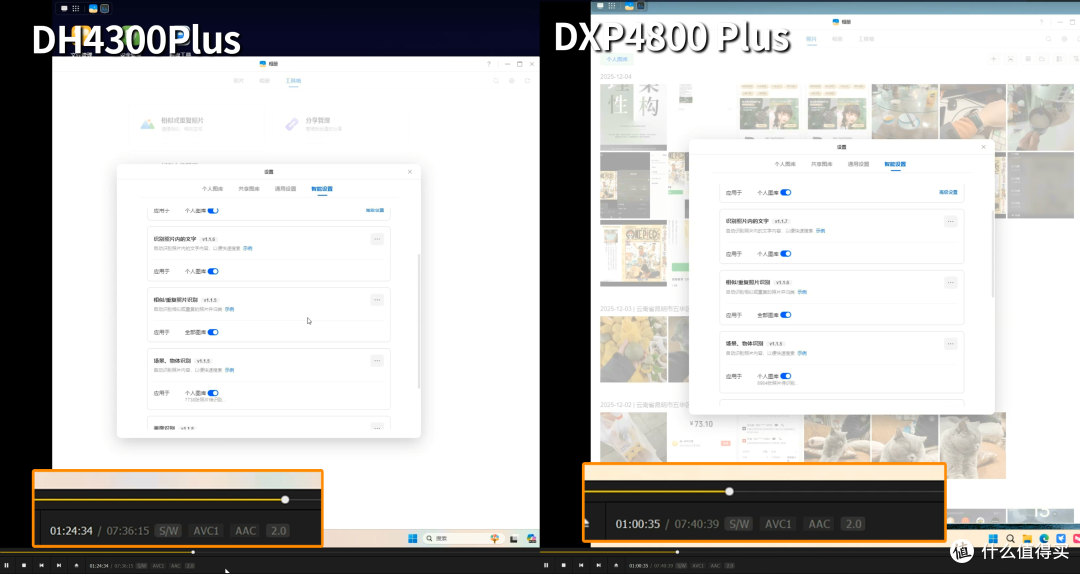1080x574 pixels.
Task: Click the scrollbar in DXP4800 Plus settings dialog
Action: (x=993, y=254)
